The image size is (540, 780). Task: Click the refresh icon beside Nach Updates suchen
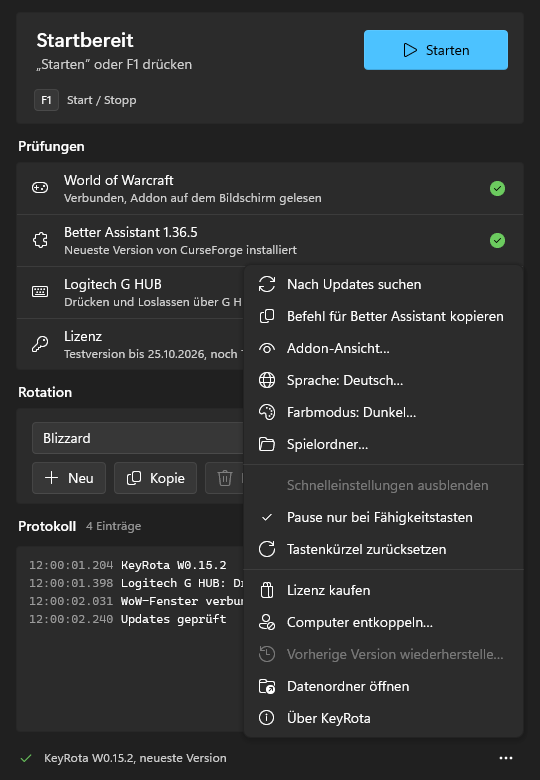pos(267,285)
